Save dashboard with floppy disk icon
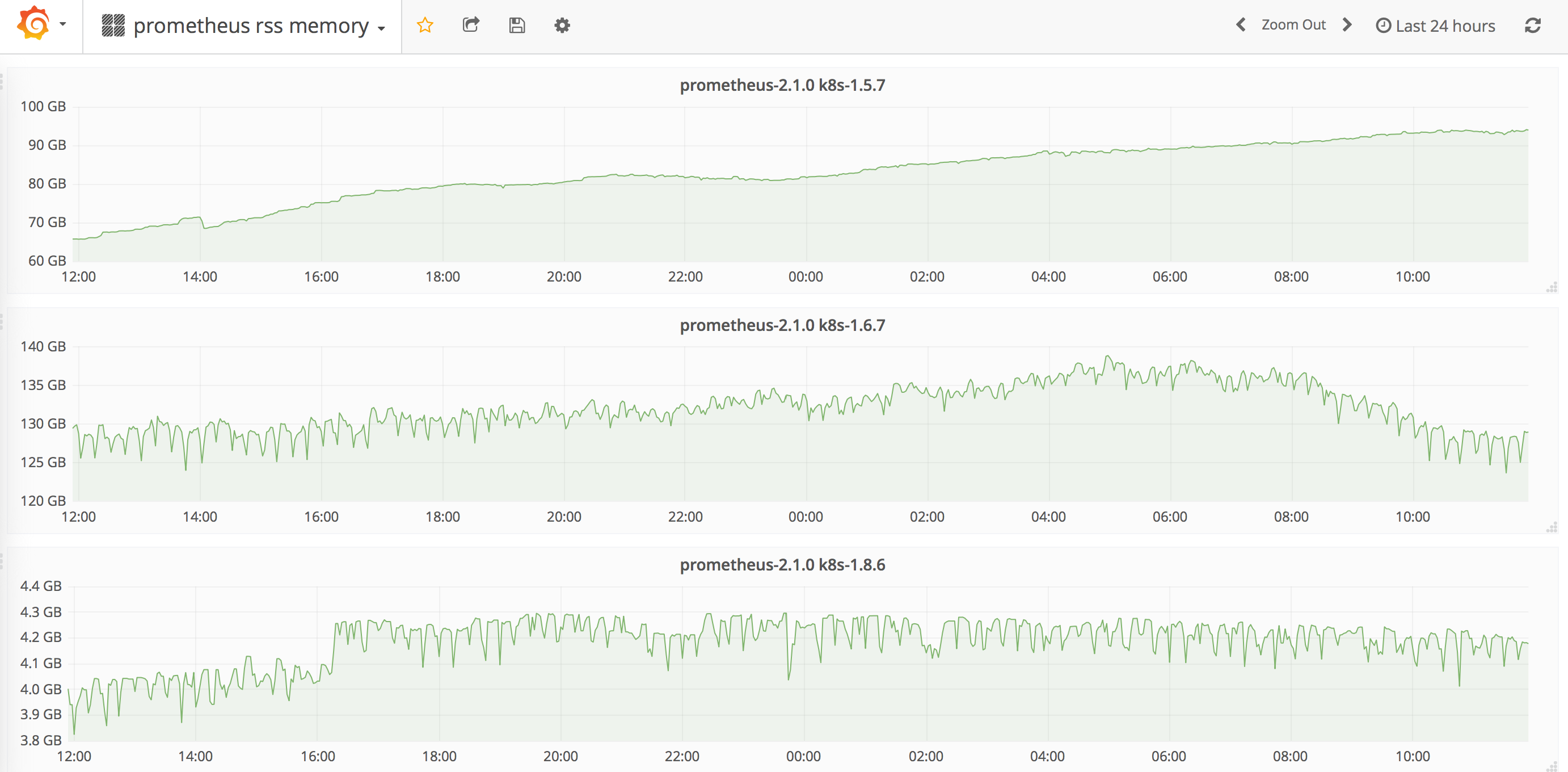Image resolution: width=1568 pixels, height=772 pixels. pyautogui.click(x=517, y=25)
